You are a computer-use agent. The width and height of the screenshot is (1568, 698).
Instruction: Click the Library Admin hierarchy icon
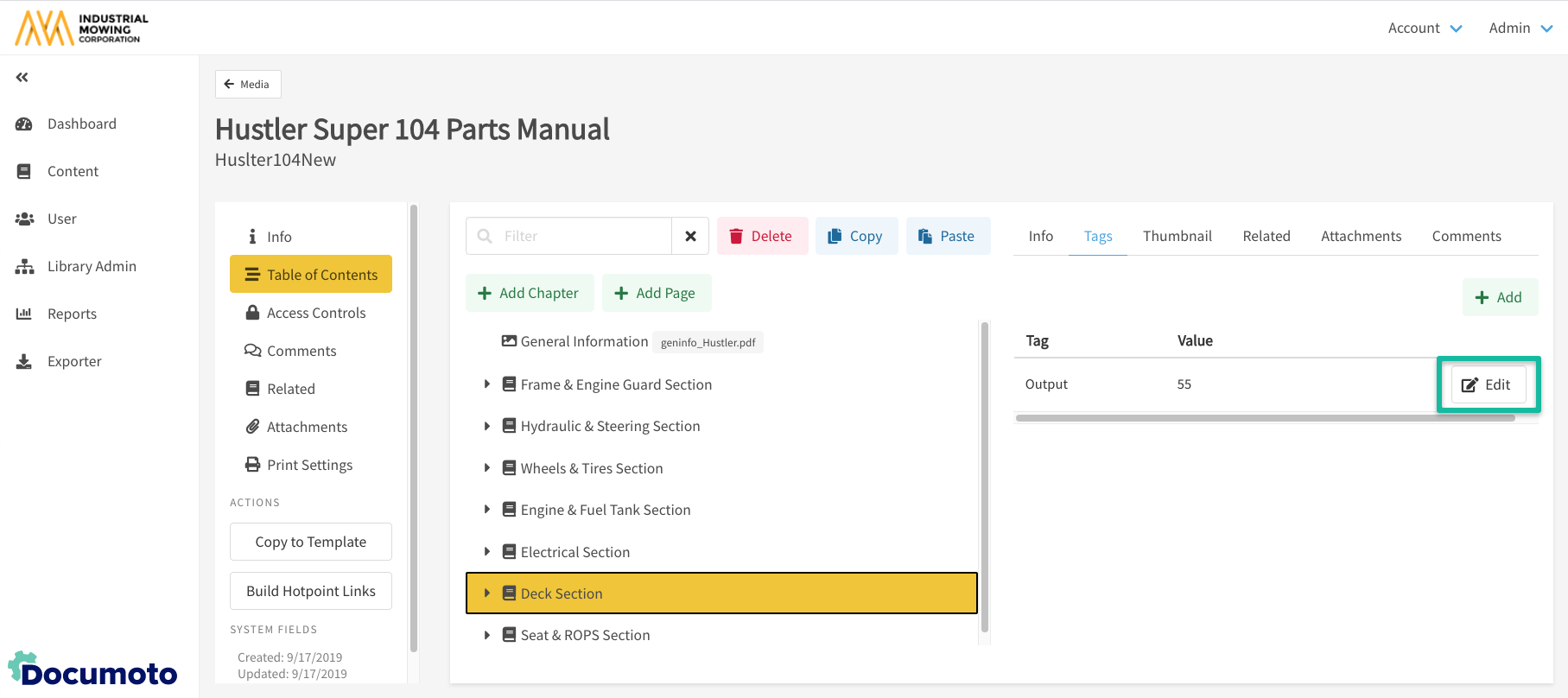24,267
